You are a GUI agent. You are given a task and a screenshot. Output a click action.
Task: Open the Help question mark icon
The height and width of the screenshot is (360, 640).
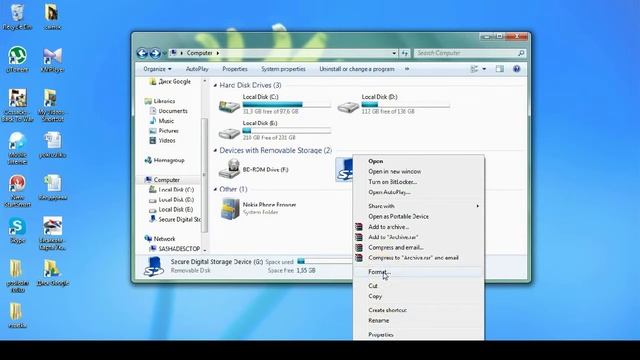pyautogui.click(x=516, y=69)
